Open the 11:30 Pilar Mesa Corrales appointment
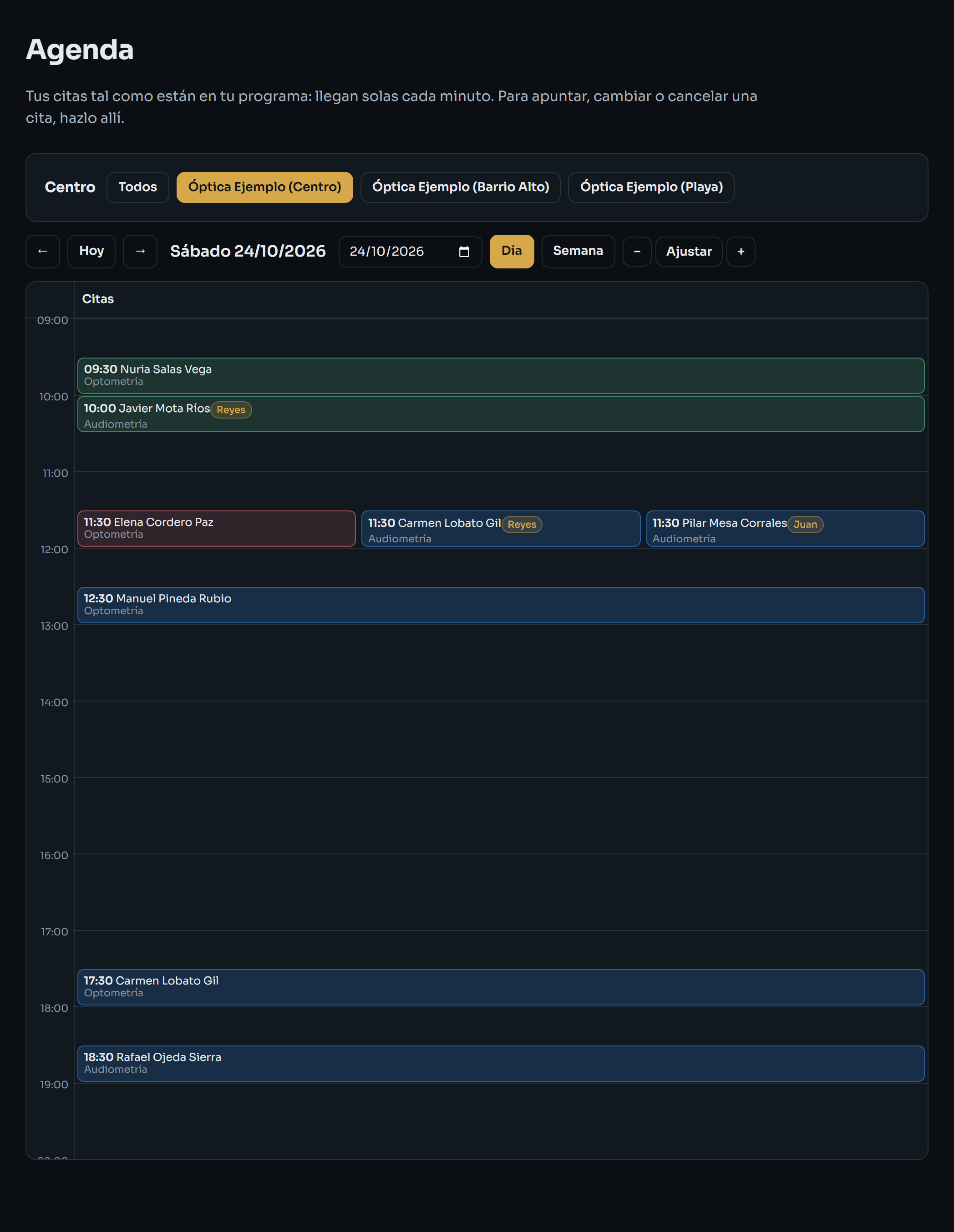This screenshot has height=1232, width=954. tap(785, 529)
